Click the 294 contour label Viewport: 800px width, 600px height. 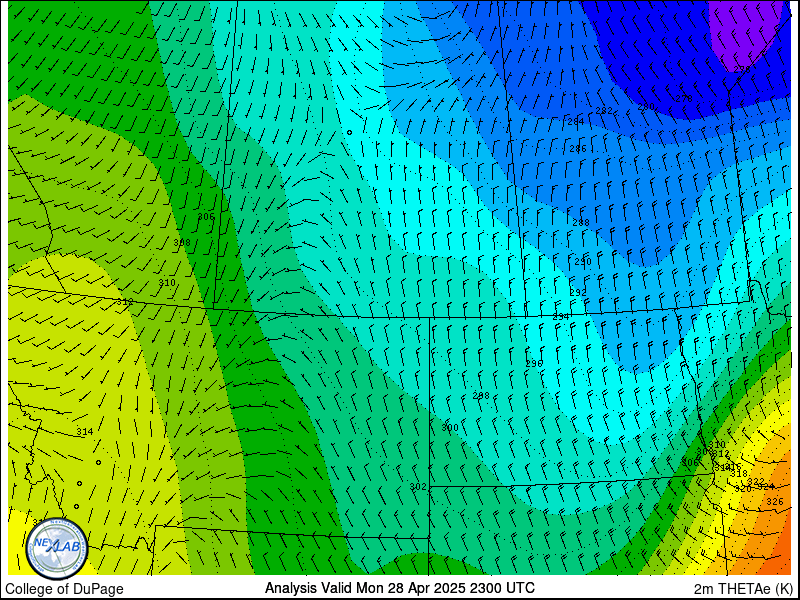(x=561, y=317)
